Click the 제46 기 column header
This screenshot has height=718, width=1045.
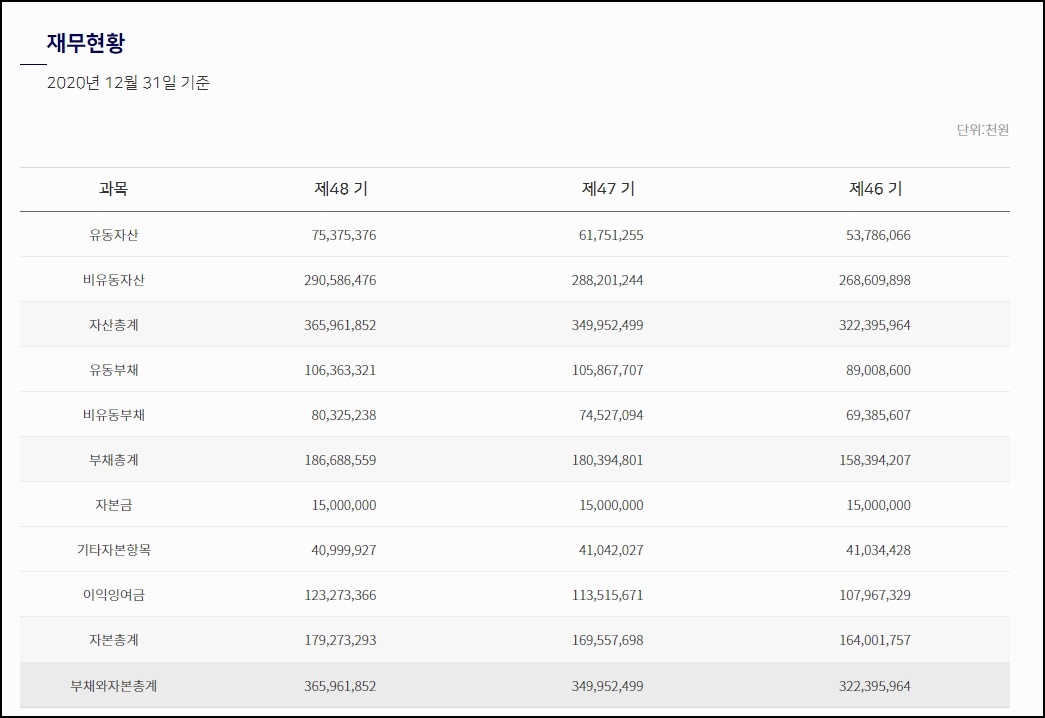click(x=876, y=189)
